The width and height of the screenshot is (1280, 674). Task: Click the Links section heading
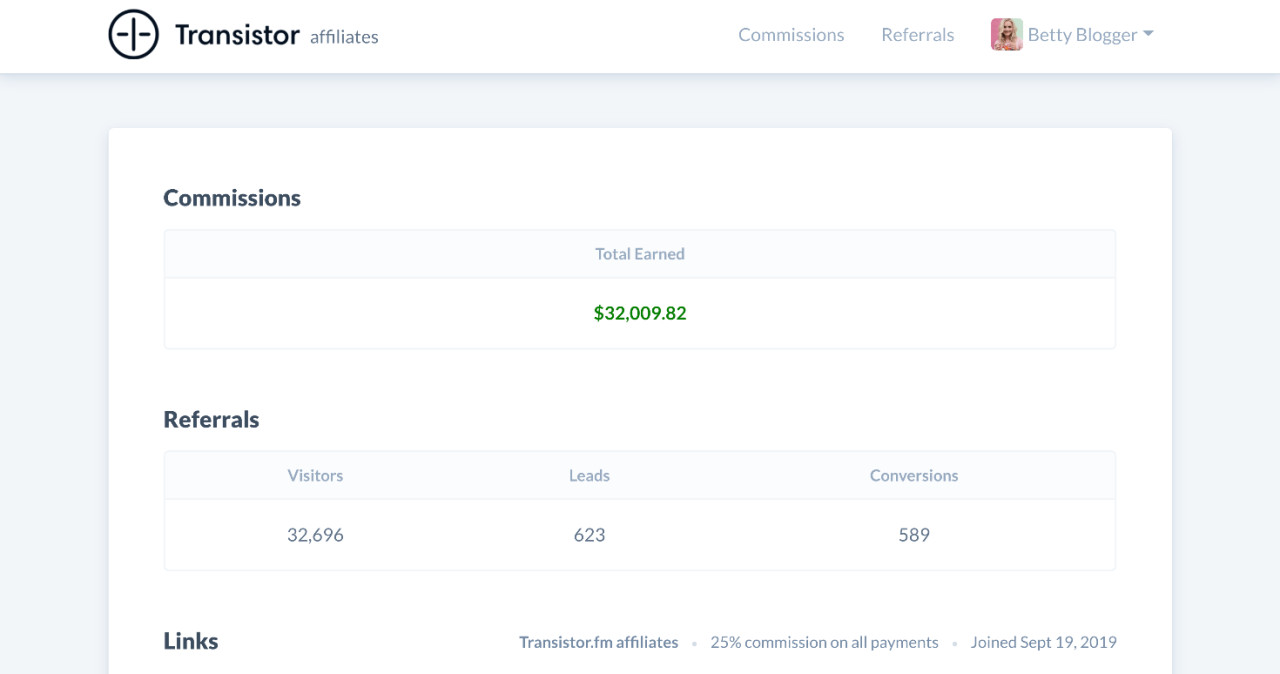(190, 640)
